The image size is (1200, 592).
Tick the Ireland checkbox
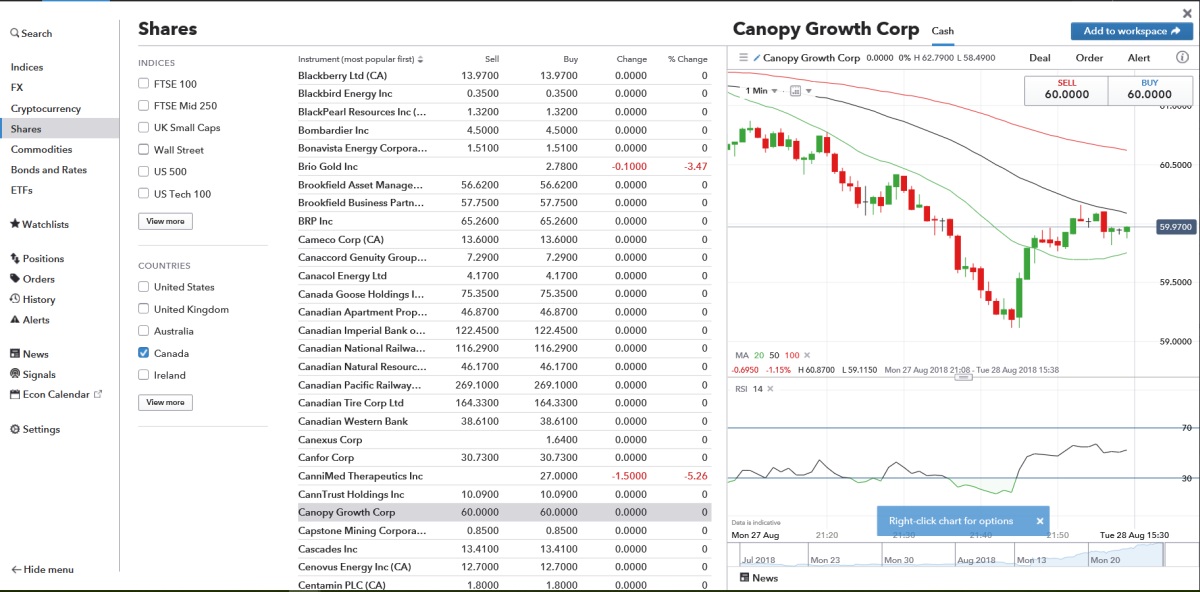point(145,375)
